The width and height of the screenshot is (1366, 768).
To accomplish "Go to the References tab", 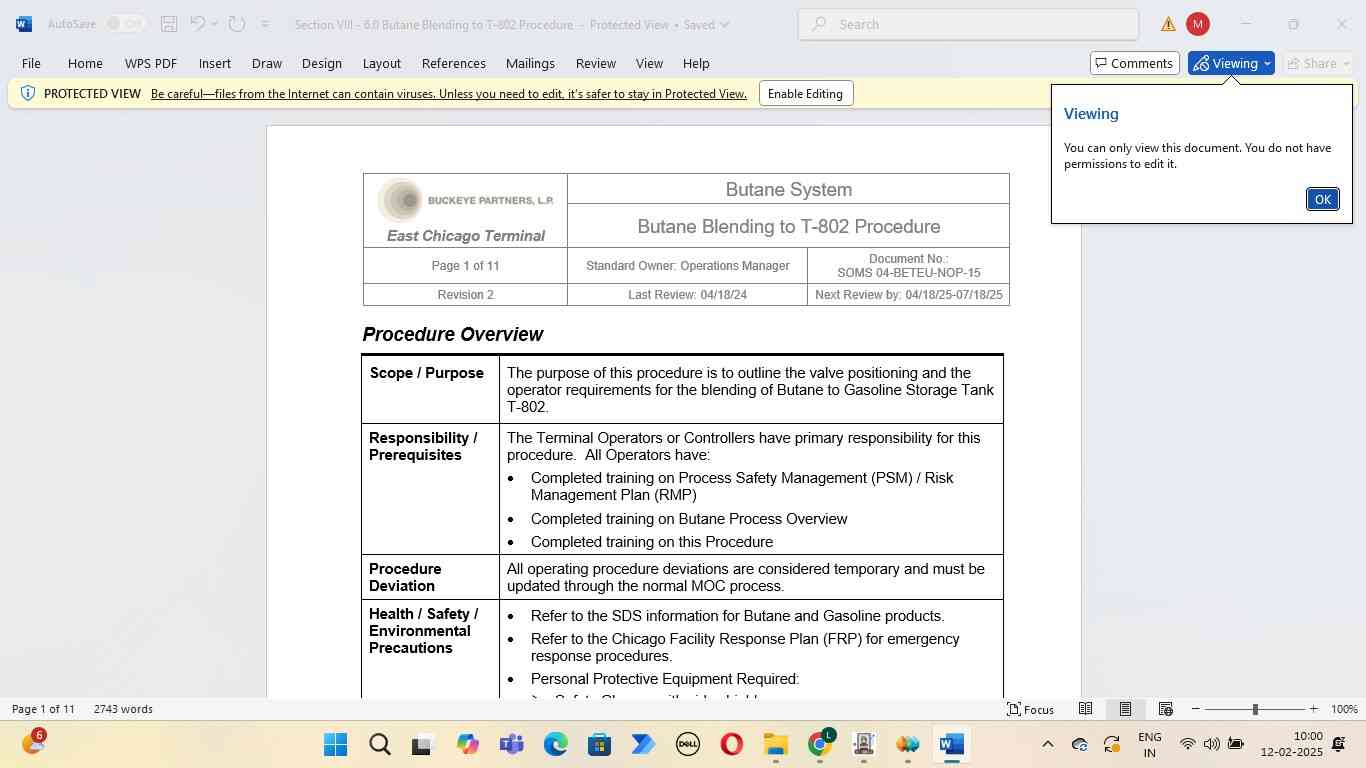I will tap(454, 63).
